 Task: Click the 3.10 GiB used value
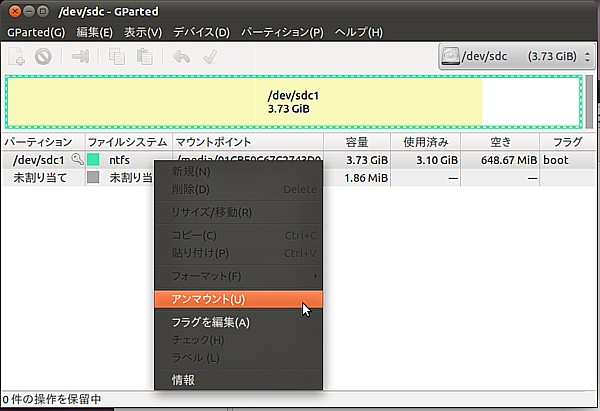coord(437,160)
